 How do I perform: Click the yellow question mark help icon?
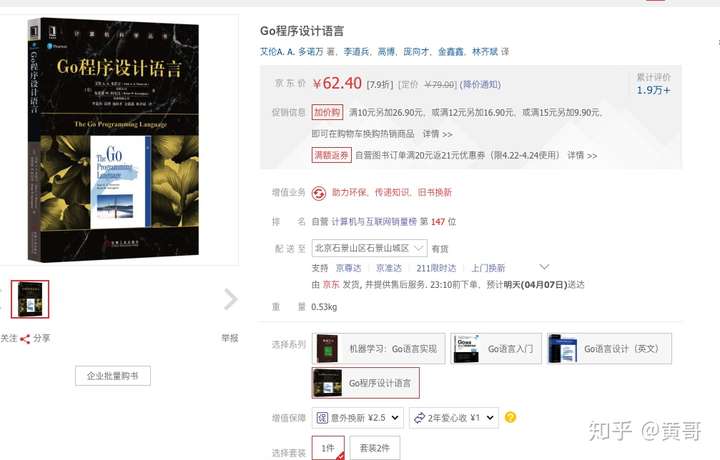point(510,417)
